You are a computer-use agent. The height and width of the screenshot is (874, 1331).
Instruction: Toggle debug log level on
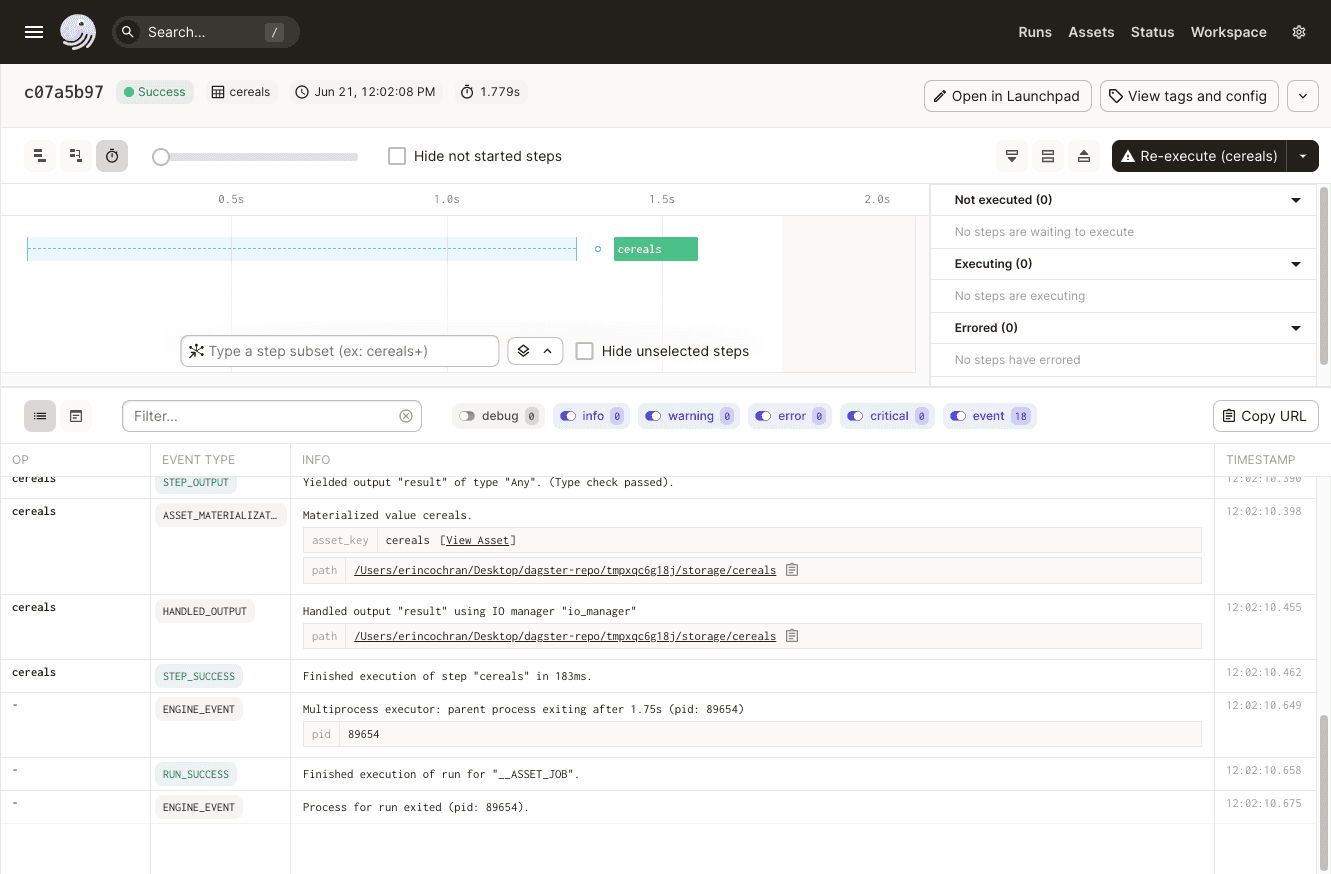467,416
